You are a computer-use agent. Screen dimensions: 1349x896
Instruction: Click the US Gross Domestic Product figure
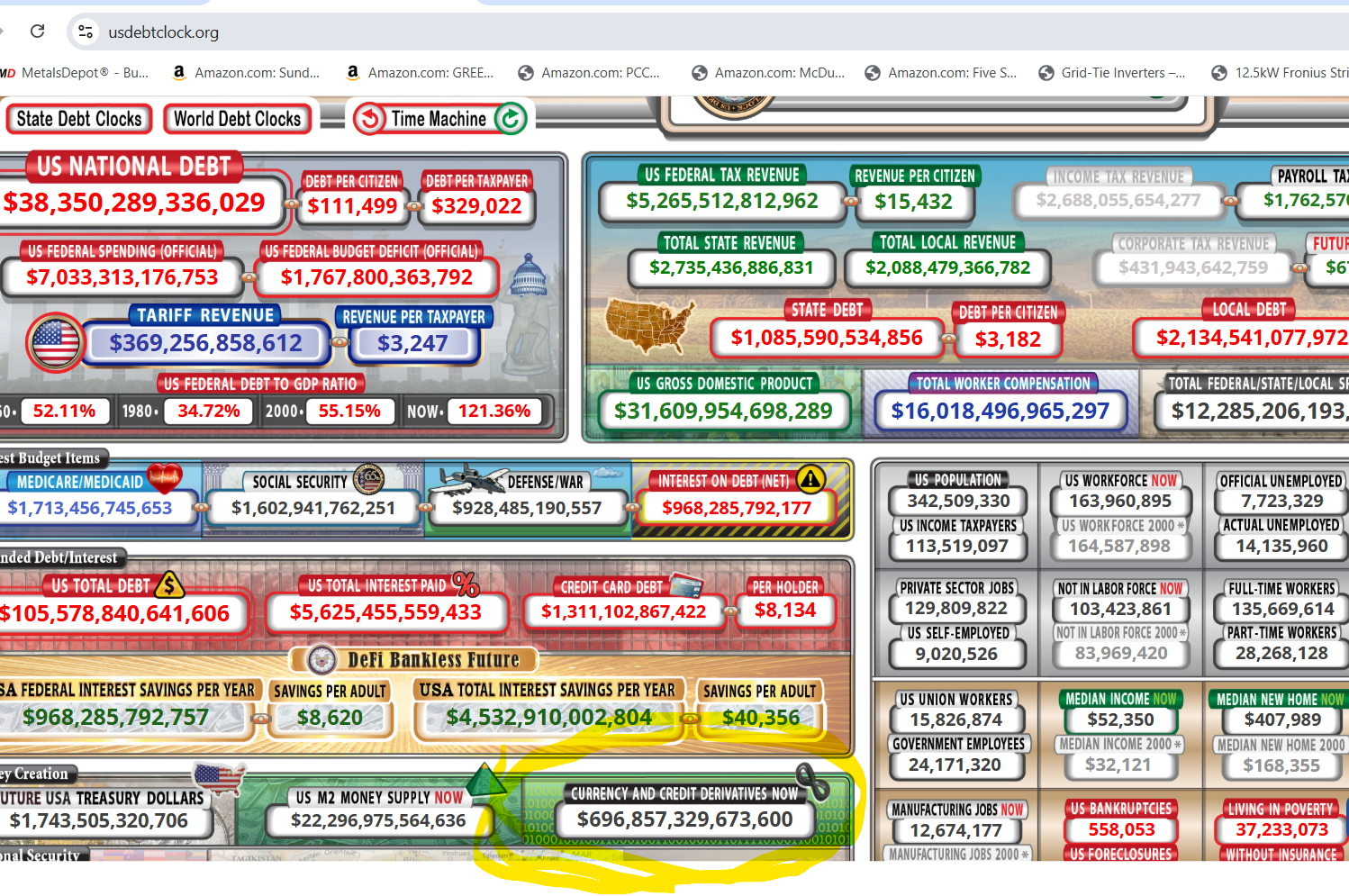[x=723, y=412]
